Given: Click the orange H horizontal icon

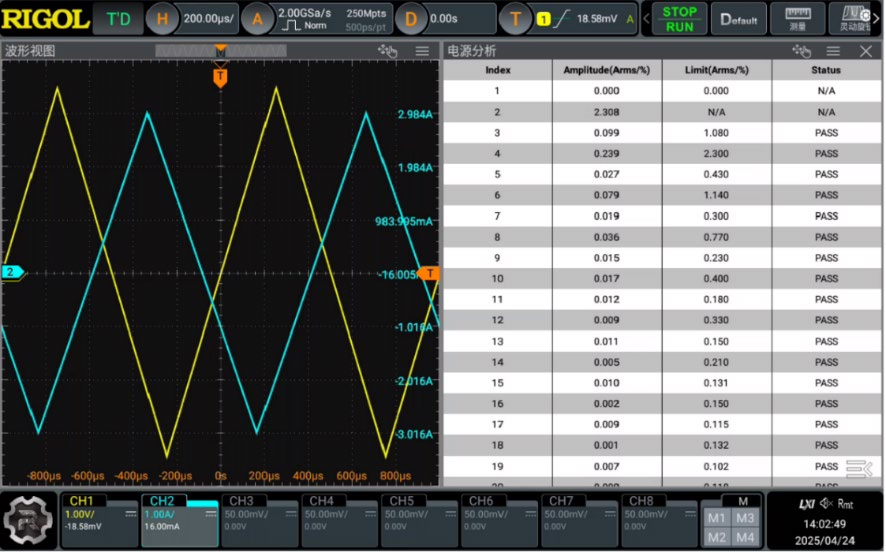Looking at the screenshot, I should pos(162,19).
